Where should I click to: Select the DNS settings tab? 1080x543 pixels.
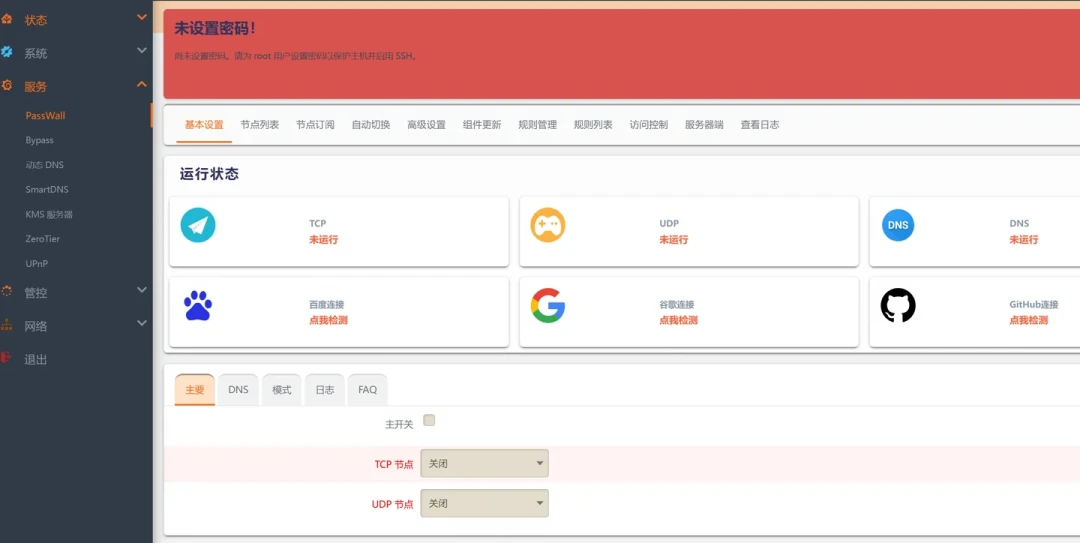click(x=238, y=390)
